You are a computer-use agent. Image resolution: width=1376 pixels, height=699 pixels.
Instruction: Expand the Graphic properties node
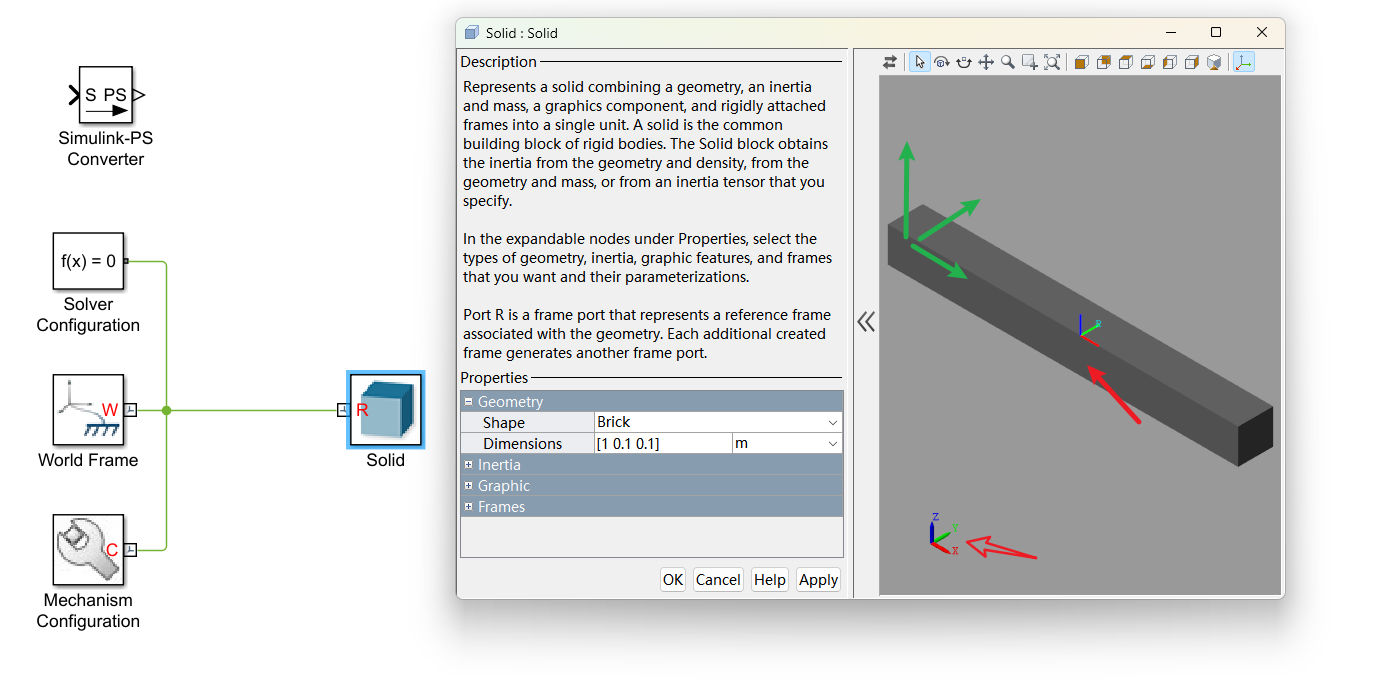[x=468, y=486]
